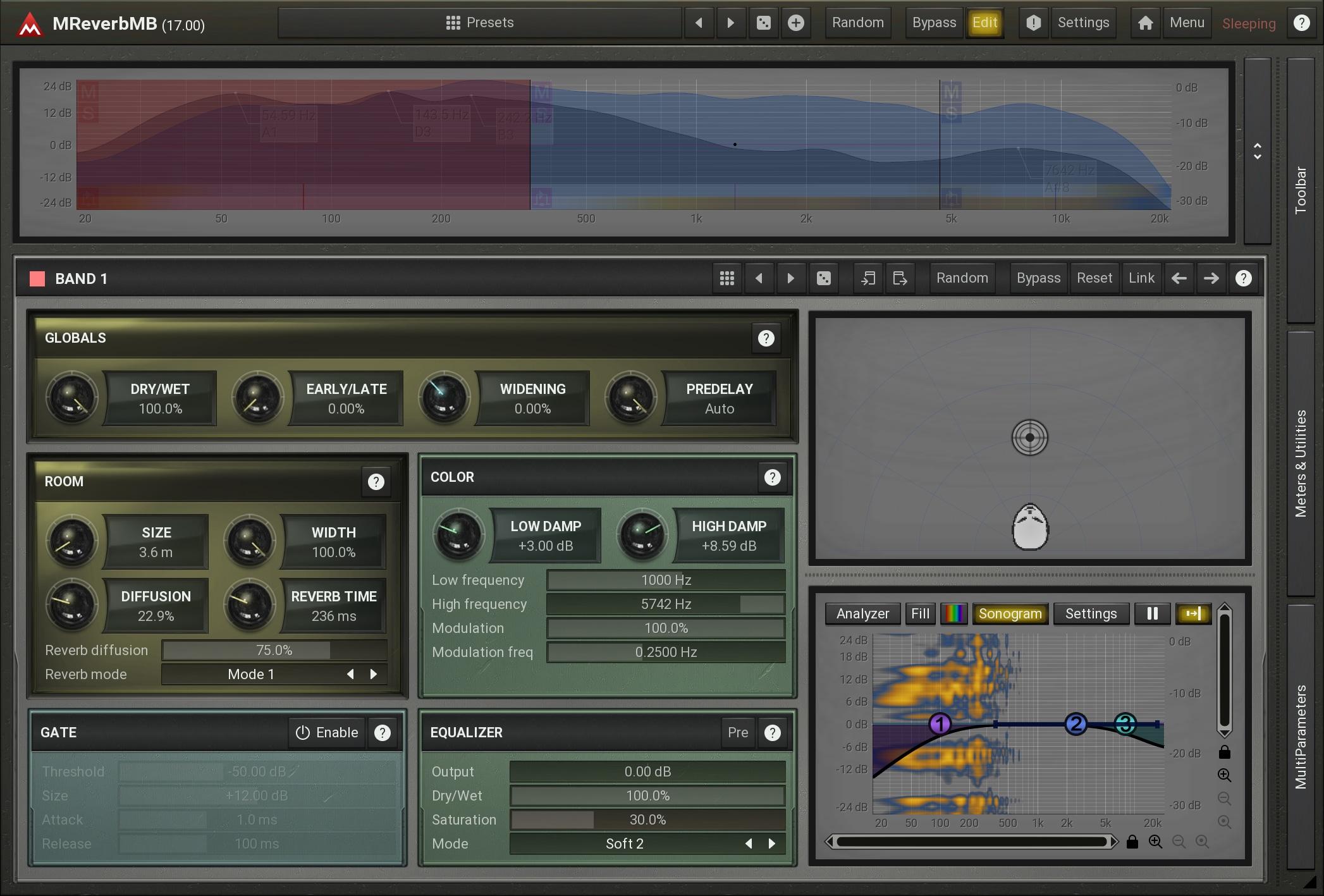Open the Meters & Utilities side tab
Screen dimensions: 1324x896
[1301, 463]
